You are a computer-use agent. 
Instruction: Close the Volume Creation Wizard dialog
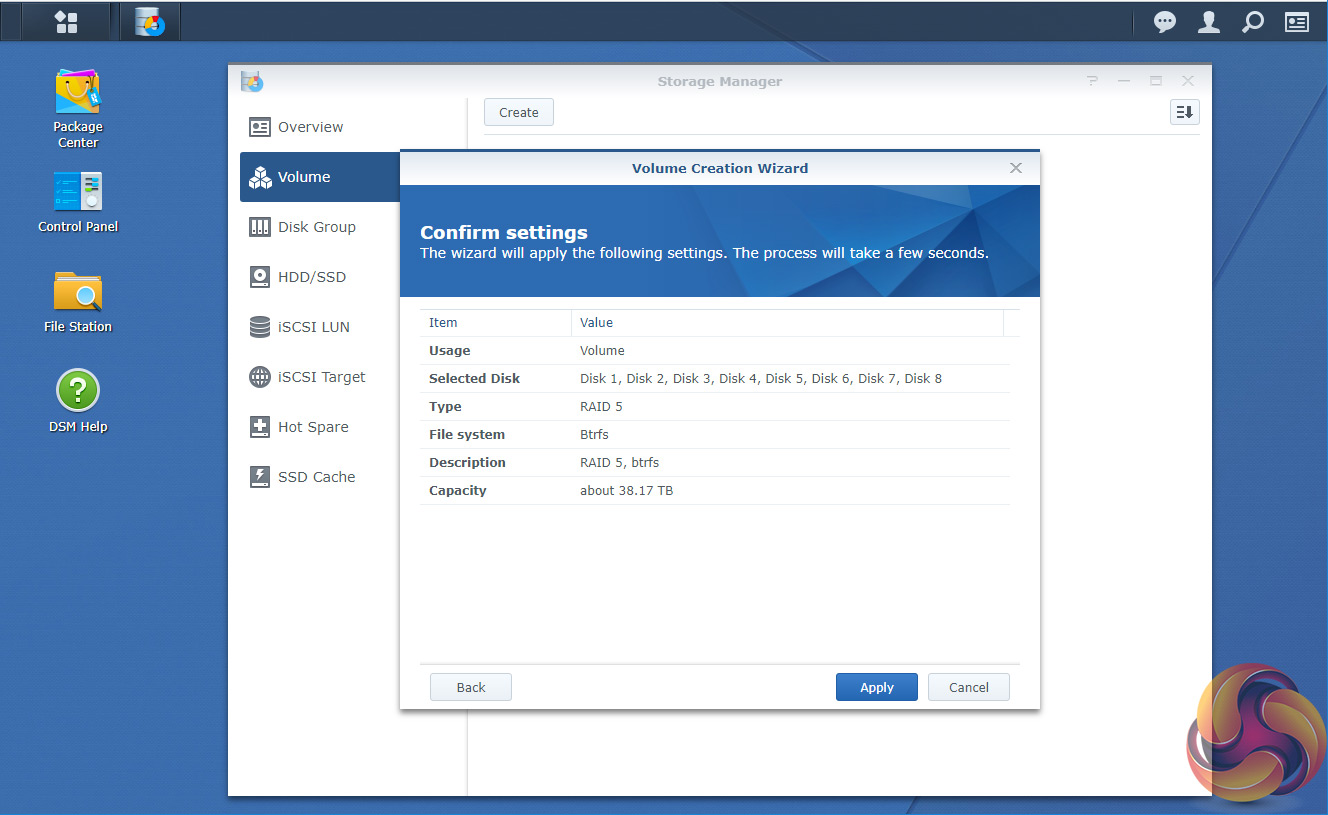1016,168
